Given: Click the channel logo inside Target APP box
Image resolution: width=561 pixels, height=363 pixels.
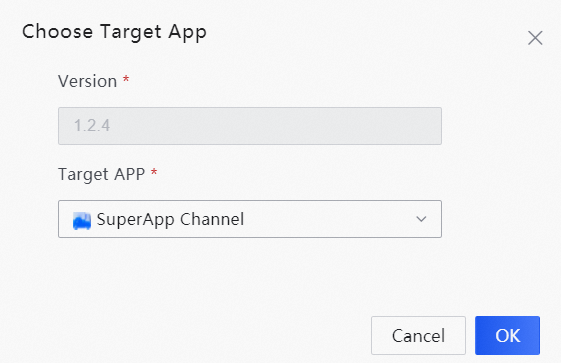Looking at the screenshot, I should (82, 220).
